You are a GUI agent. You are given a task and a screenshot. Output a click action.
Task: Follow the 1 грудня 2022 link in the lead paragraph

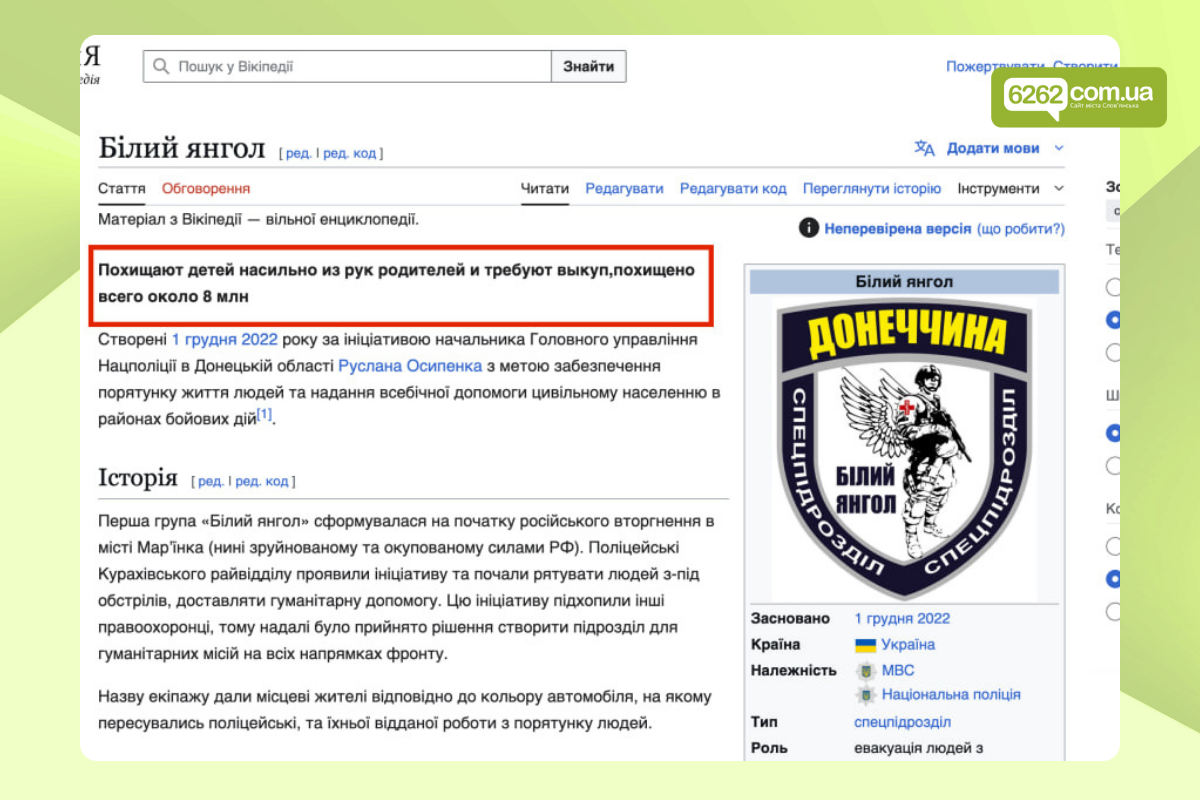(224, 339)
